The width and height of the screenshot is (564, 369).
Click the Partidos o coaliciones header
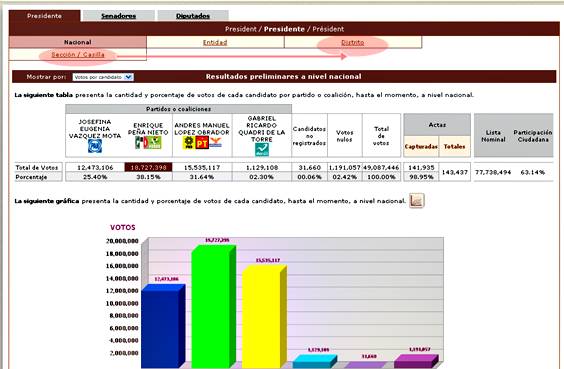click(x=178, y=109)
